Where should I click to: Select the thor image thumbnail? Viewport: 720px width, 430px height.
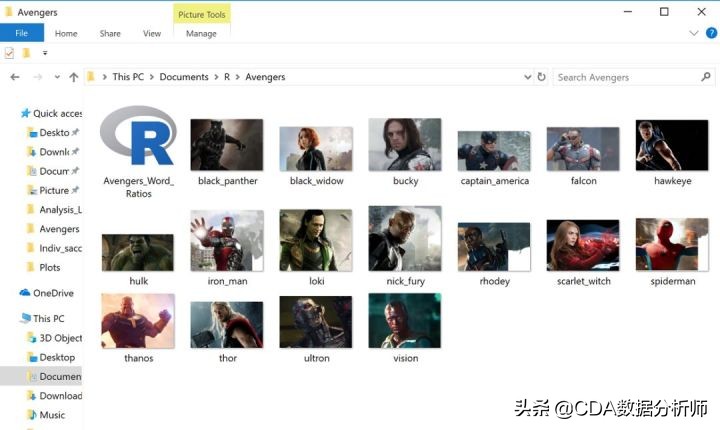click(x=227, y=325)
